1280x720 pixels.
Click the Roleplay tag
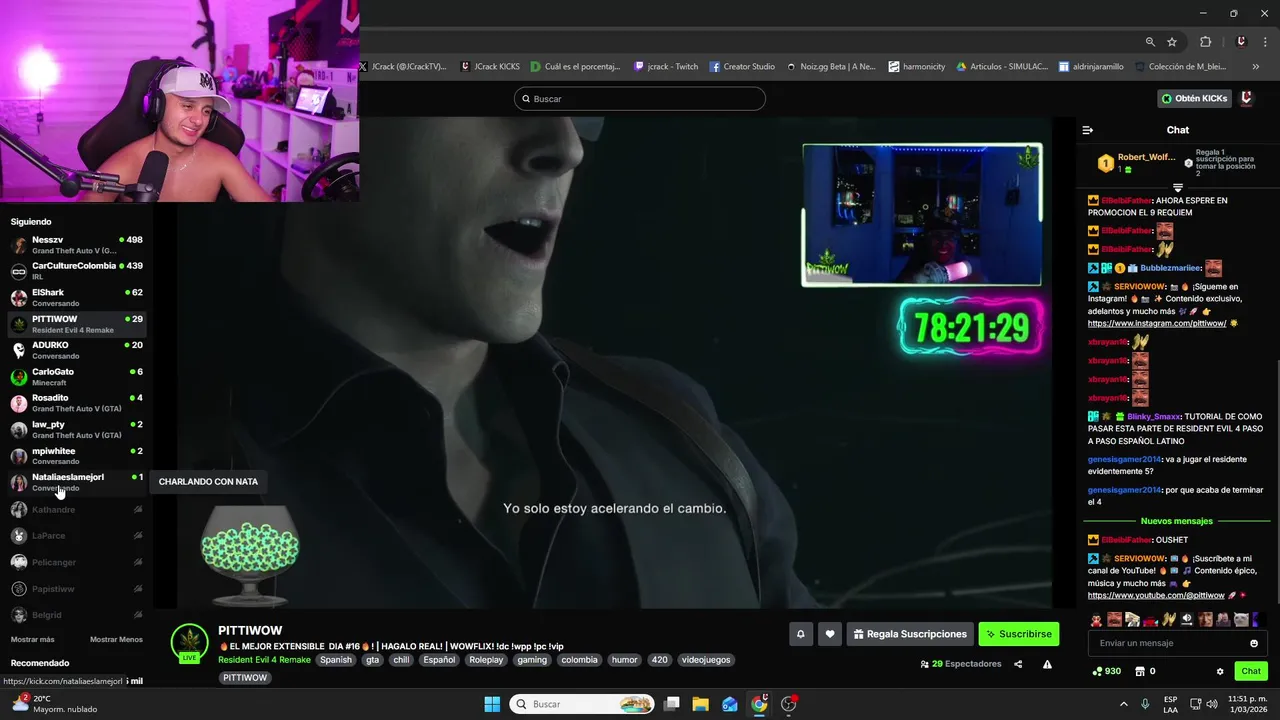(x=487, y=660)
